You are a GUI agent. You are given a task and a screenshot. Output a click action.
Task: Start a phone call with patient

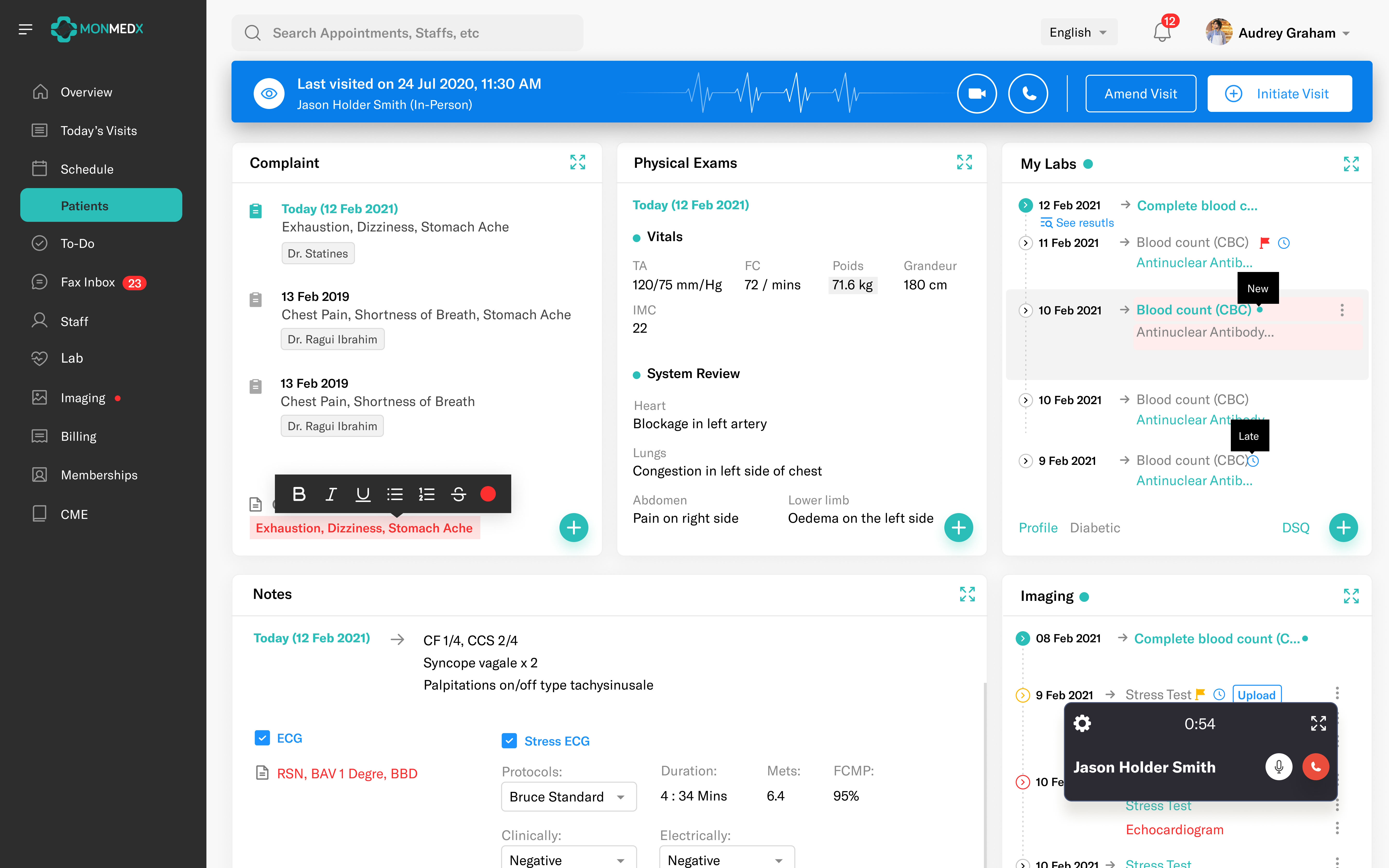[x=1028, y=94]
